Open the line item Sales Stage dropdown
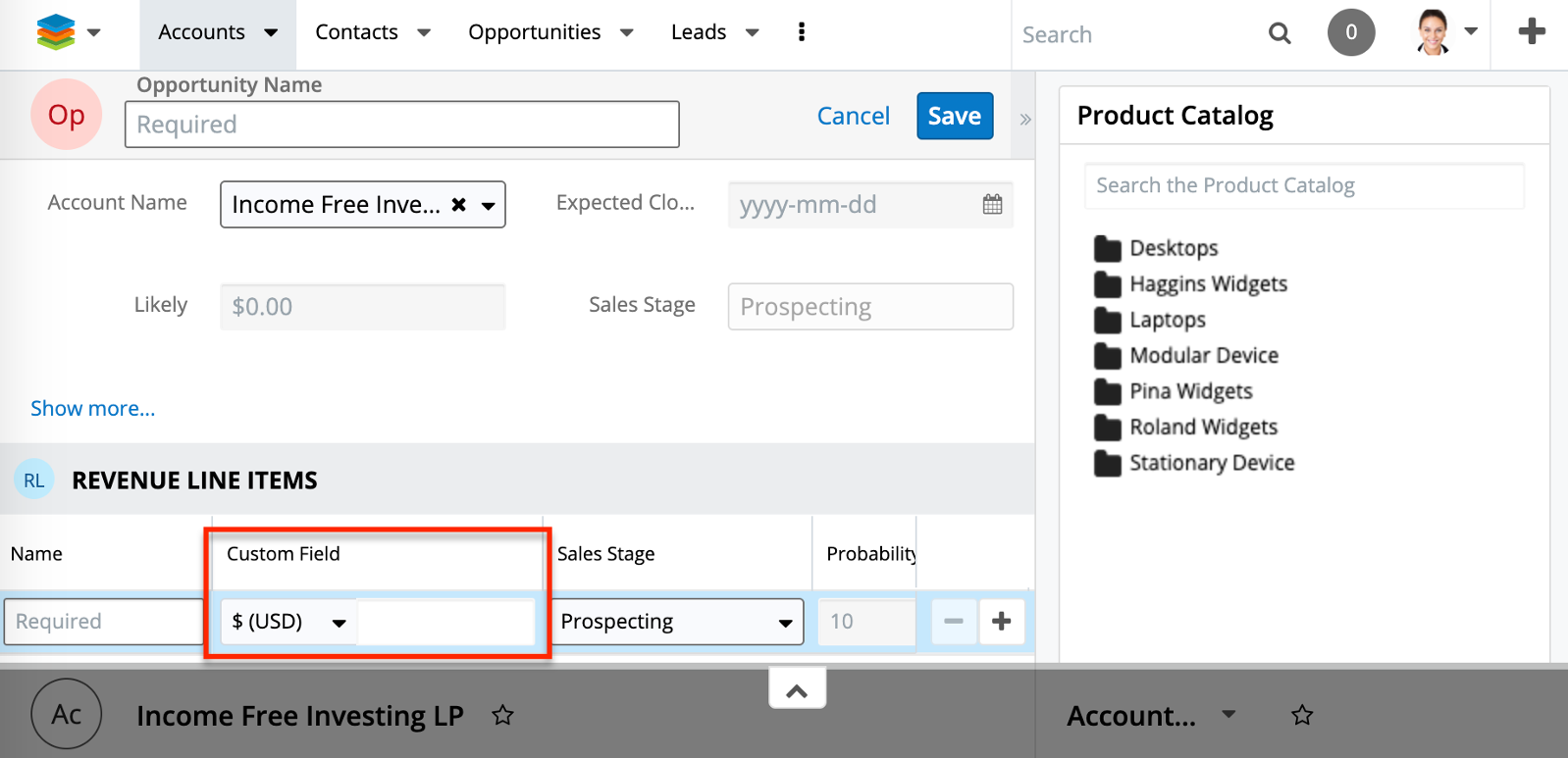 pyautogui.click(x=676, y=622)
